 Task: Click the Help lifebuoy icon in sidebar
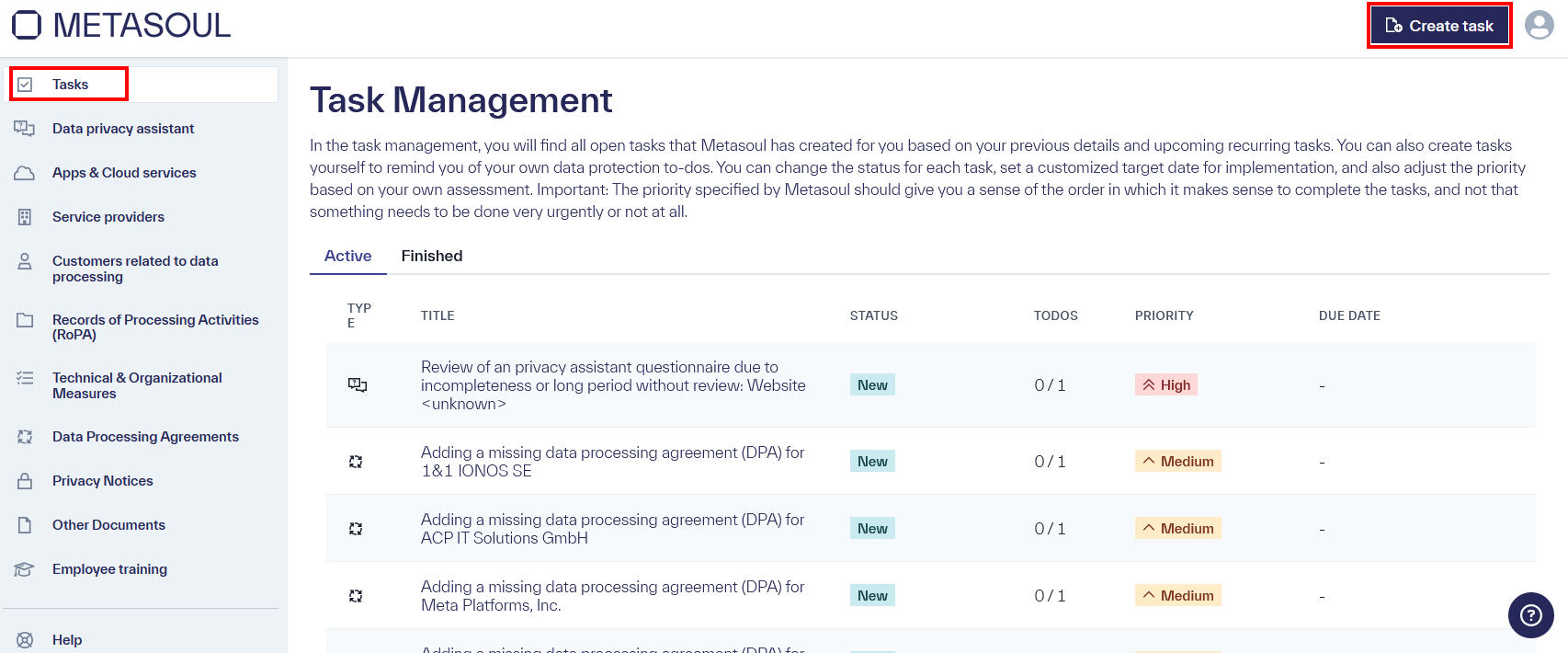coord(25,640)
